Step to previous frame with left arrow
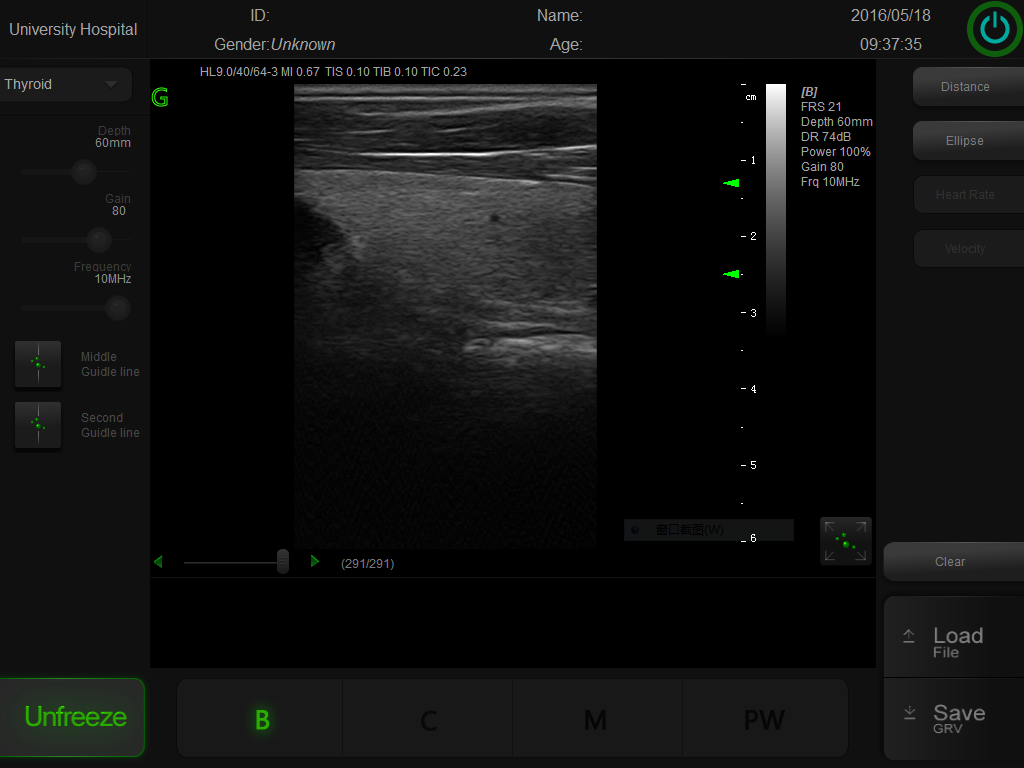 (158, 562)
